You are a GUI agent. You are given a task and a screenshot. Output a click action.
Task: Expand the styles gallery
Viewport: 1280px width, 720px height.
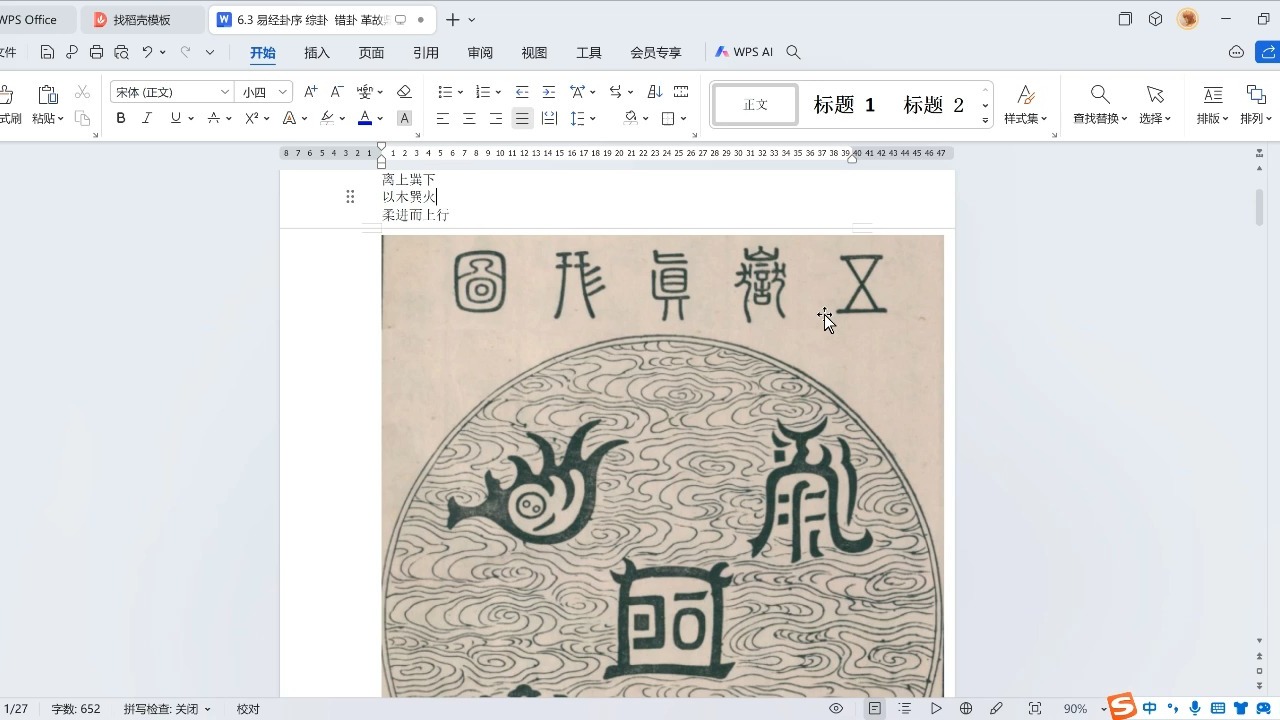[985, 121]
